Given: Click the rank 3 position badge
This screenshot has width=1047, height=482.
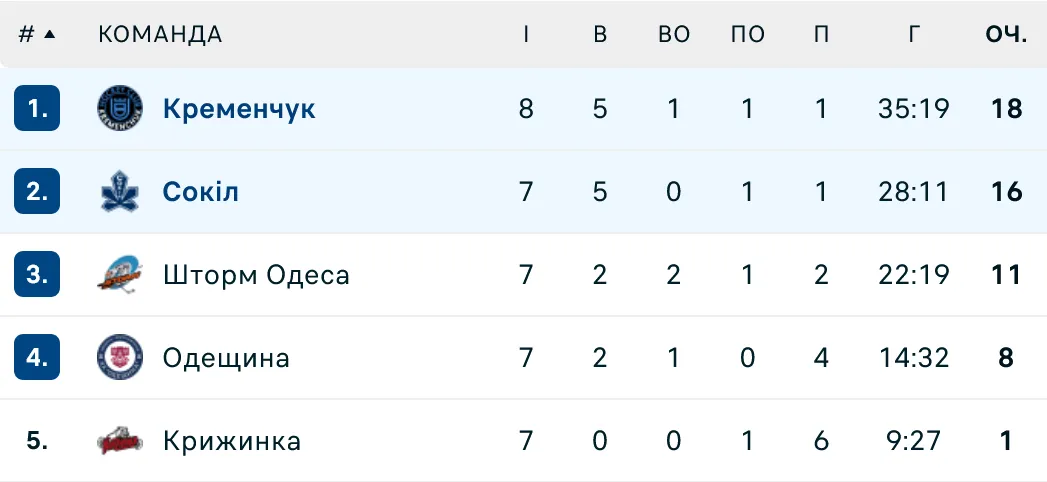Looking at the screenshot, I should [x=37, y=275].
